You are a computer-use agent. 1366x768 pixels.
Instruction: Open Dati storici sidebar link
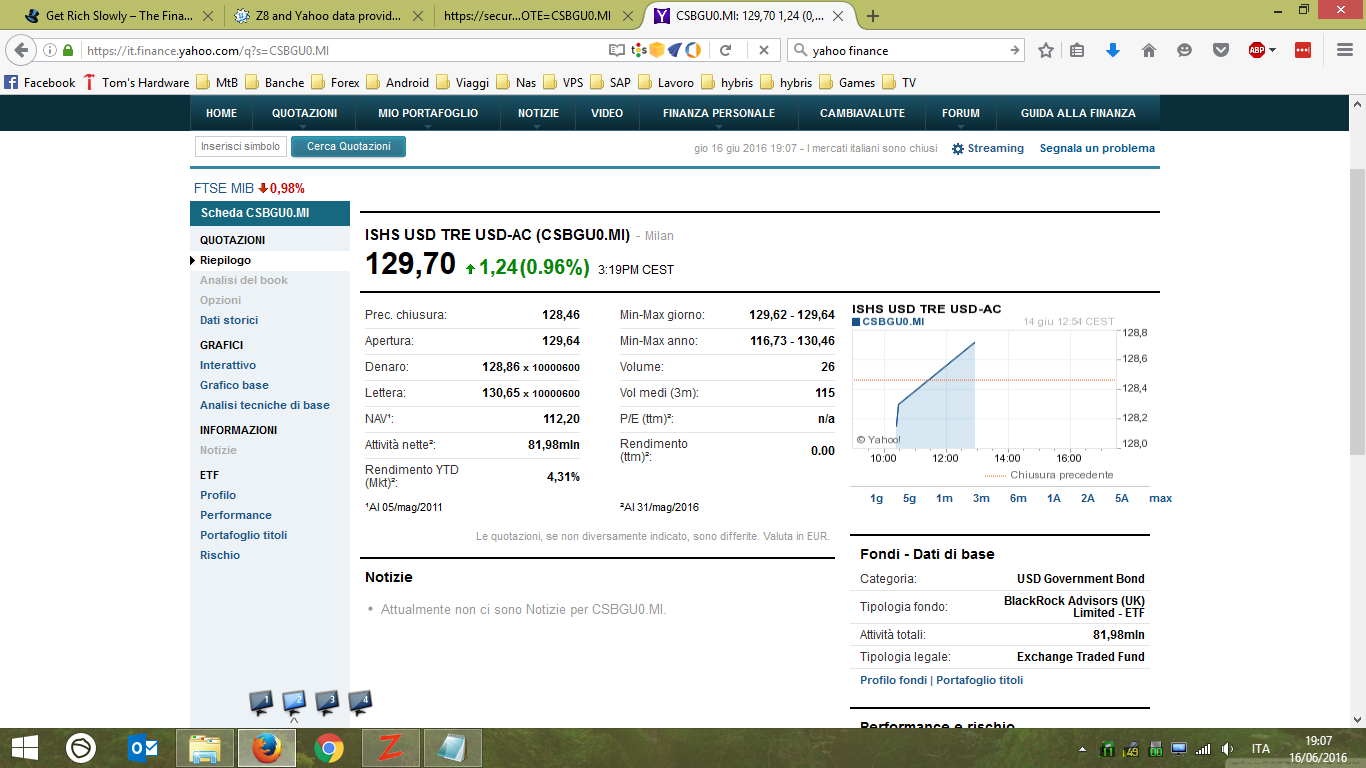click(x=229, y=320)
